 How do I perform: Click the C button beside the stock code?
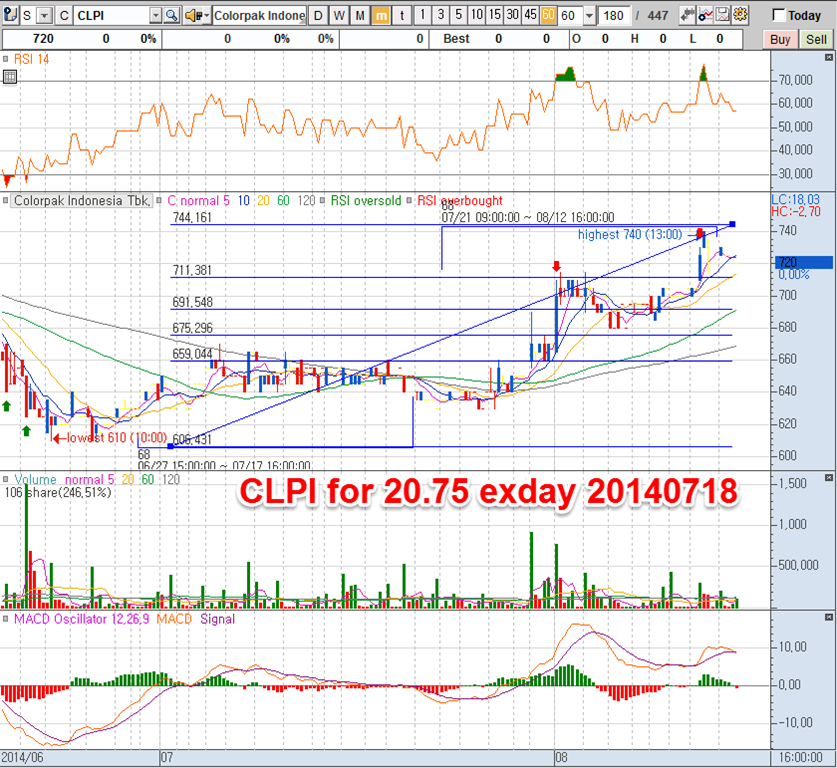click(x=64, y=15)
